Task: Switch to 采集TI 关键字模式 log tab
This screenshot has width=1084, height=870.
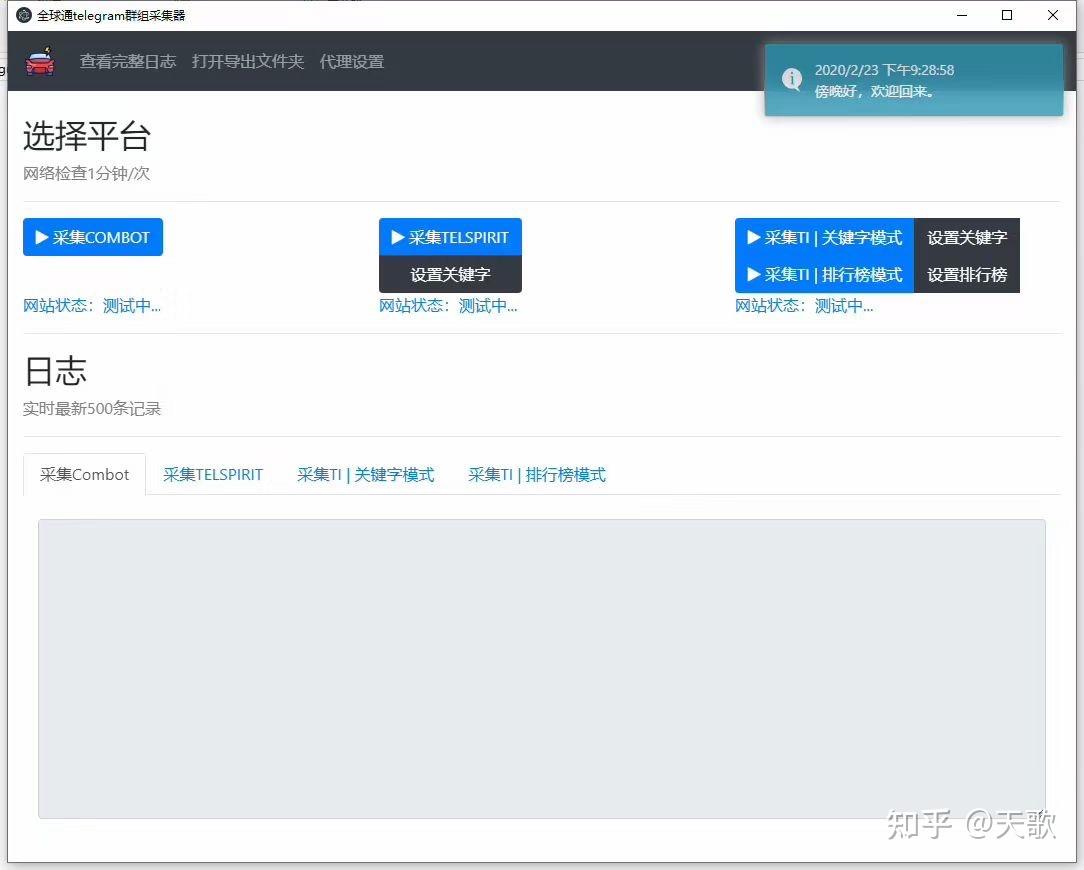Action: [366, 474]
